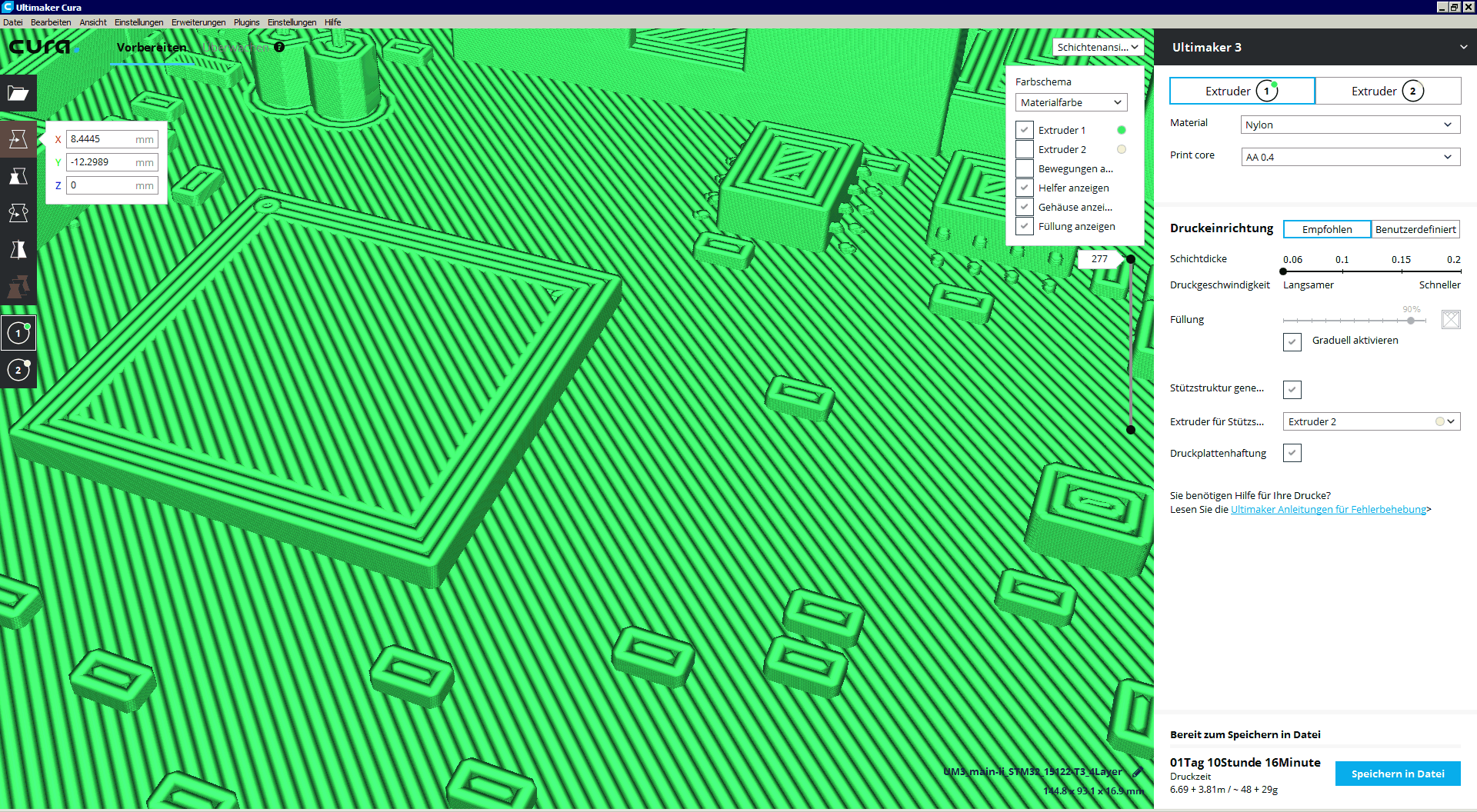This screenshot has width=1477, height=812.
Task: Click the info icon next to Überwachen
Action: 279,47
